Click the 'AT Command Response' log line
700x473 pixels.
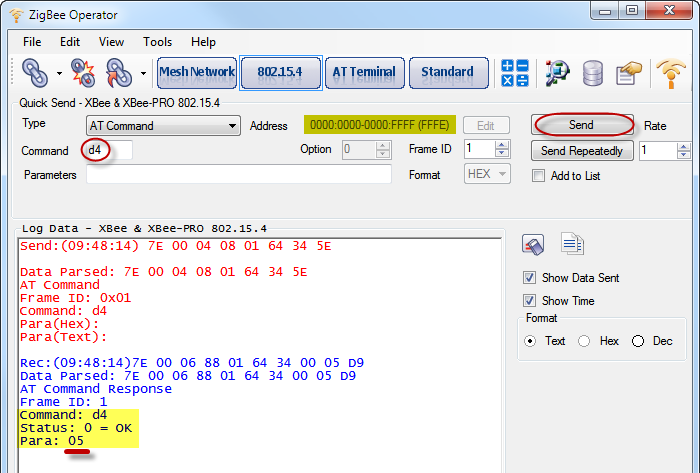(x=96, y=389)
